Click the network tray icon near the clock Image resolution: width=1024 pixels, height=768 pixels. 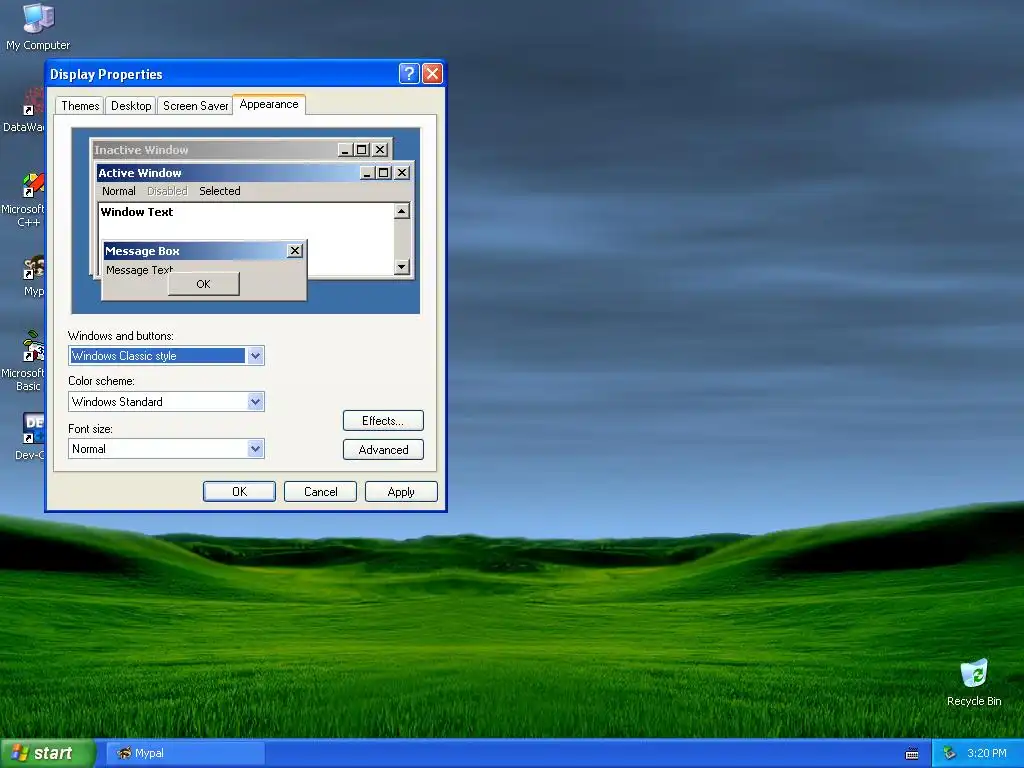coord(949,753)
